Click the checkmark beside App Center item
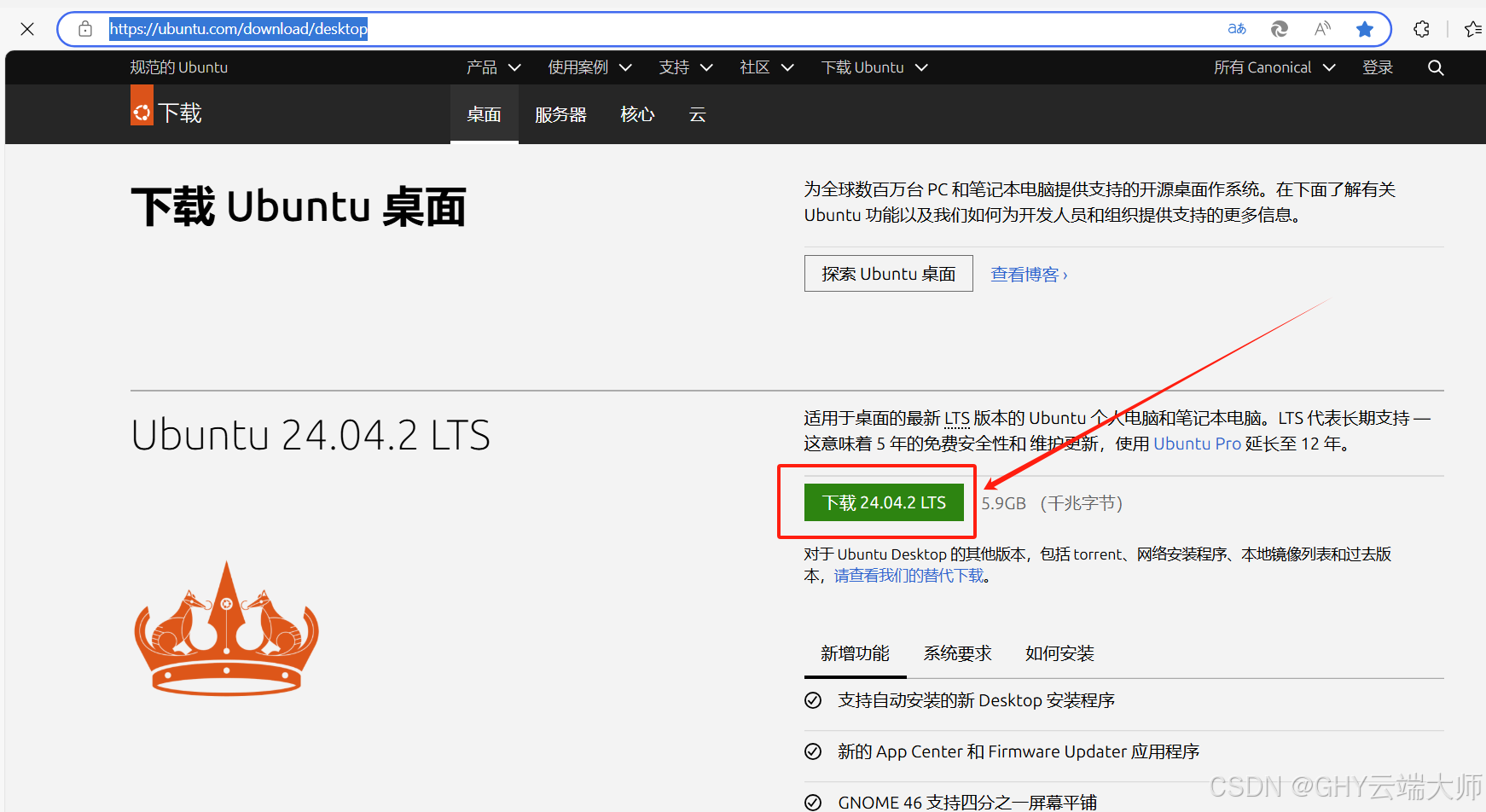 [x=813, y=751]
